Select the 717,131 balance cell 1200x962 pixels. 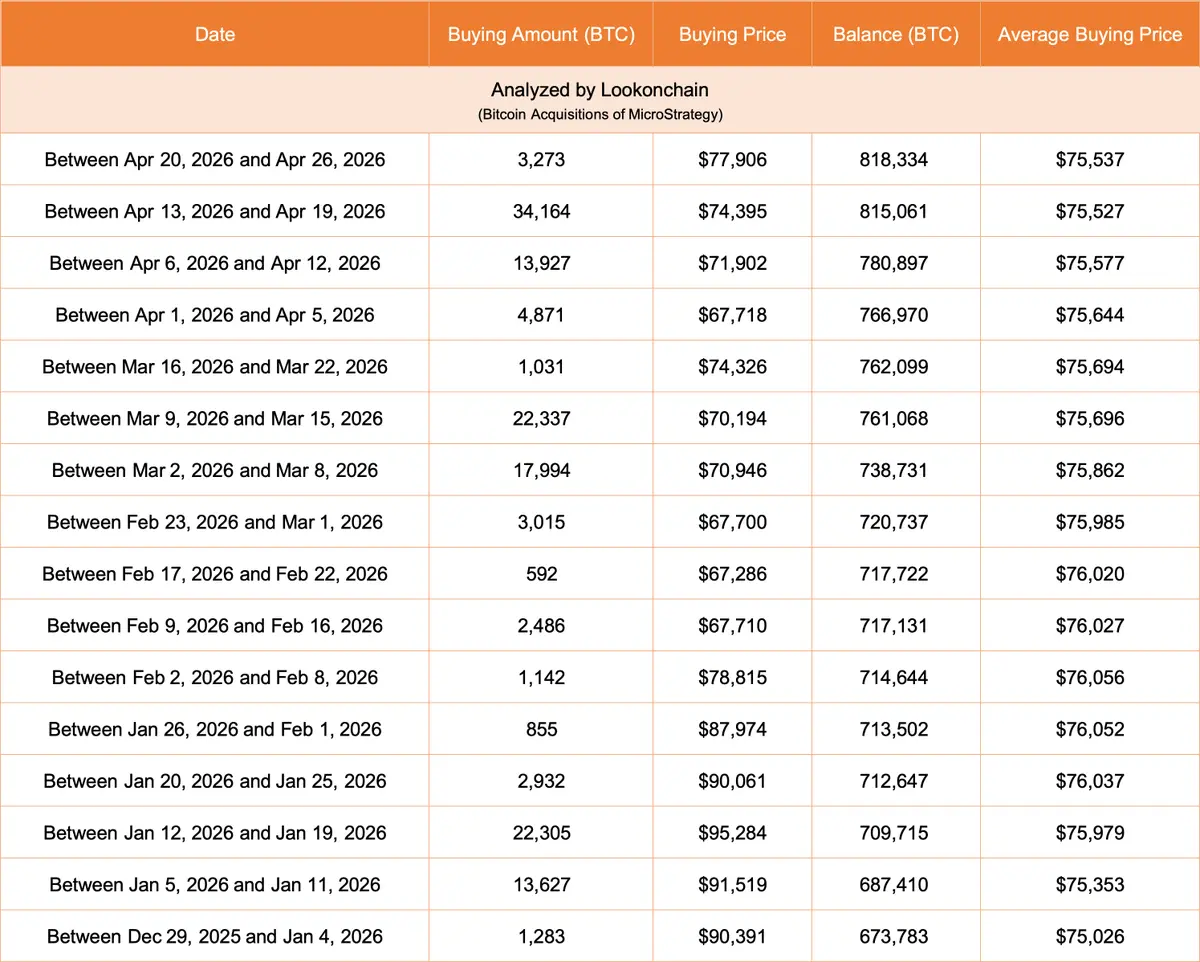pyautogui.click(x=894, y=626)
